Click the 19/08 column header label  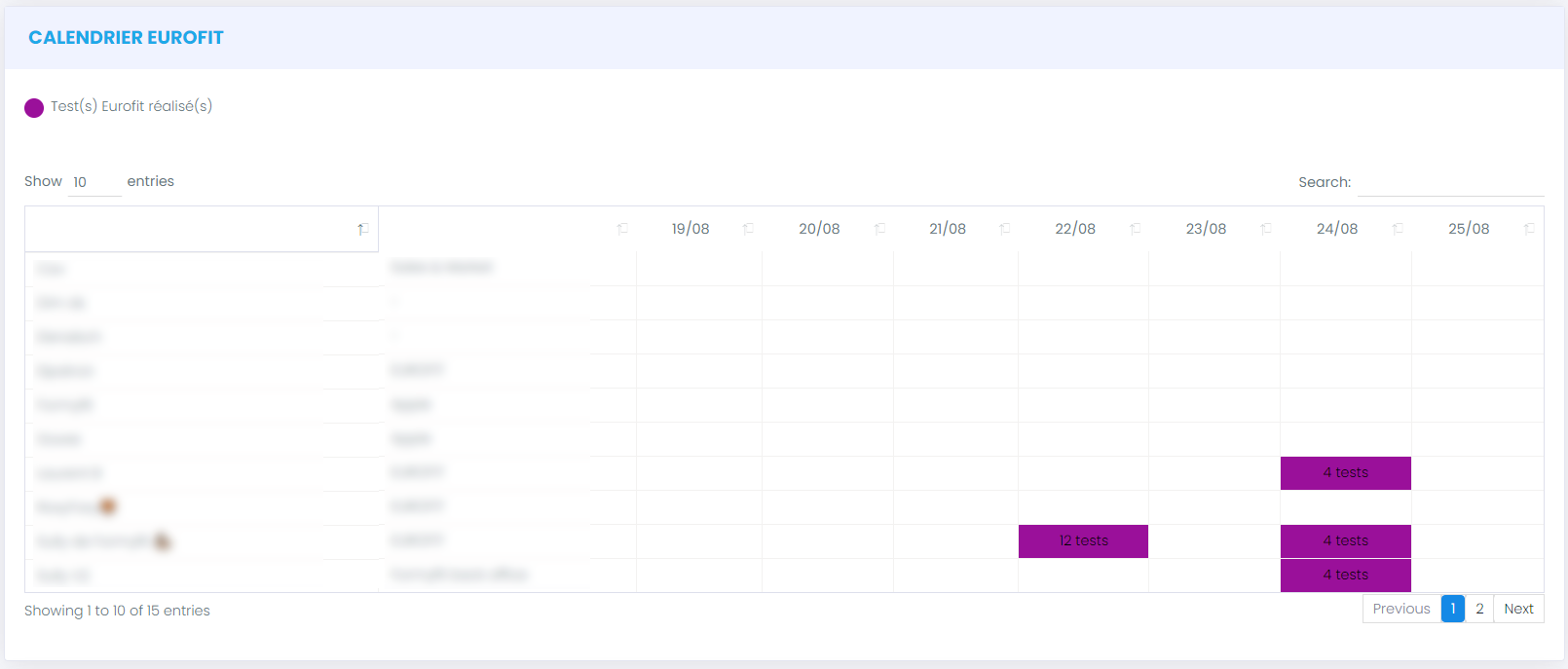691,229
